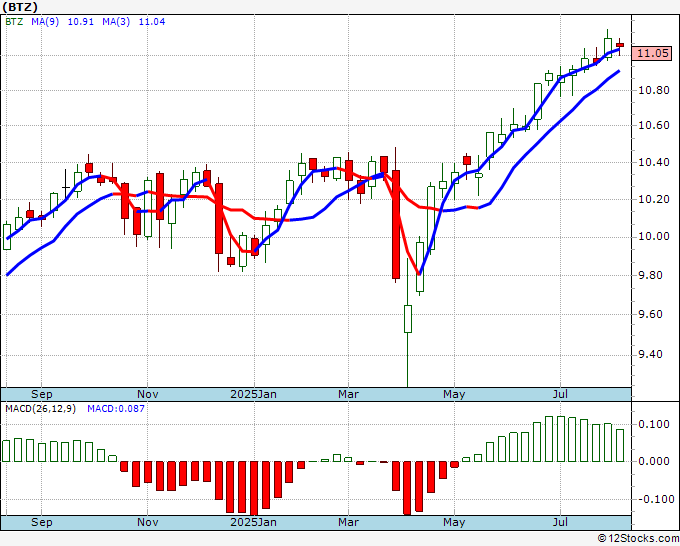Click Sep on the price chart time axis

coord(42,394)
